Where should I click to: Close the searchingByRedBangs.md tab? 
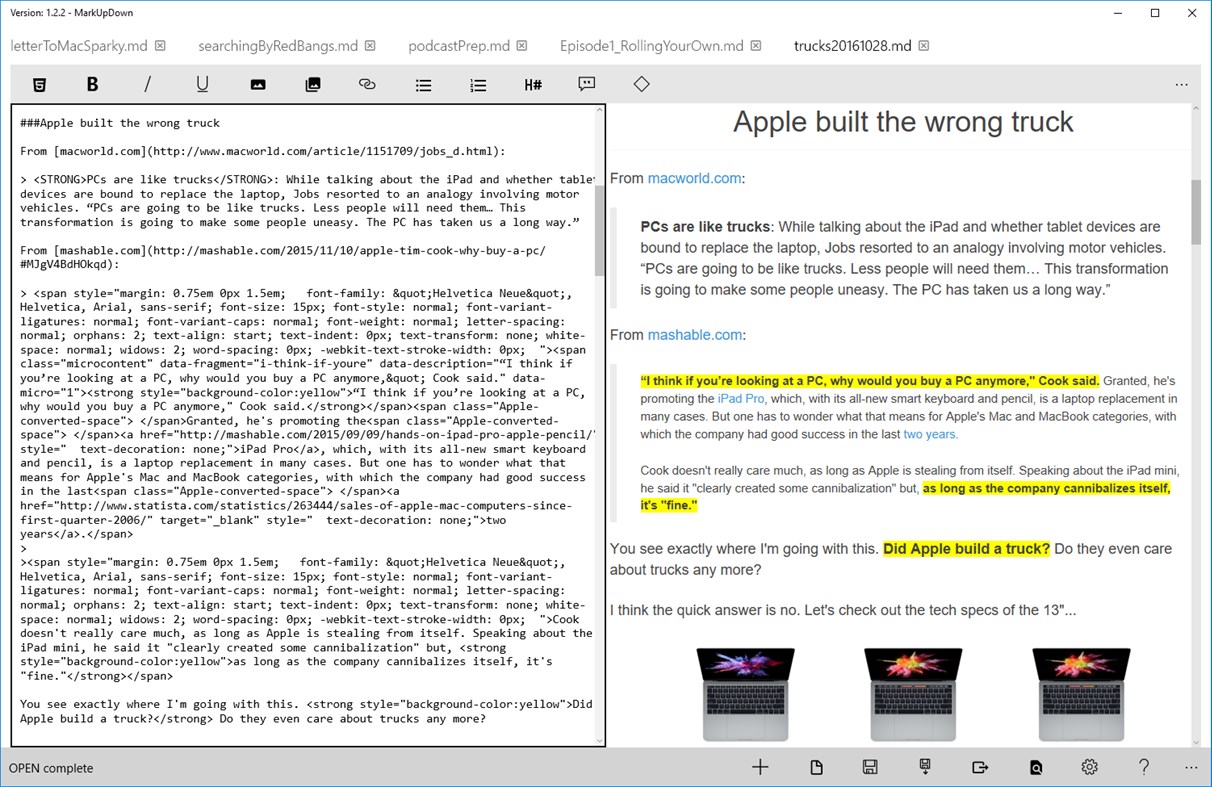point(370,45)
